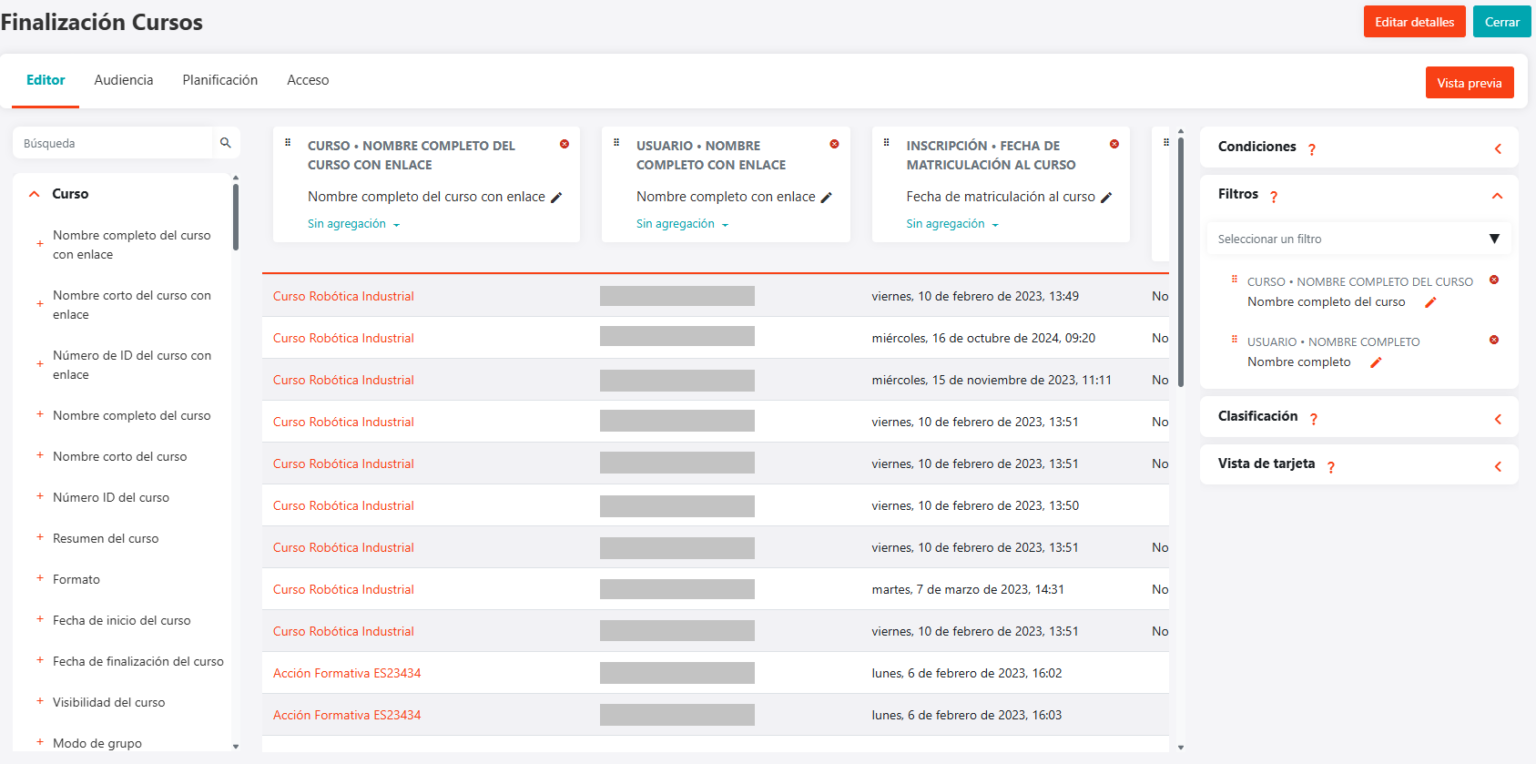Open the Clasificación help icon

(x=1312, y=418)
